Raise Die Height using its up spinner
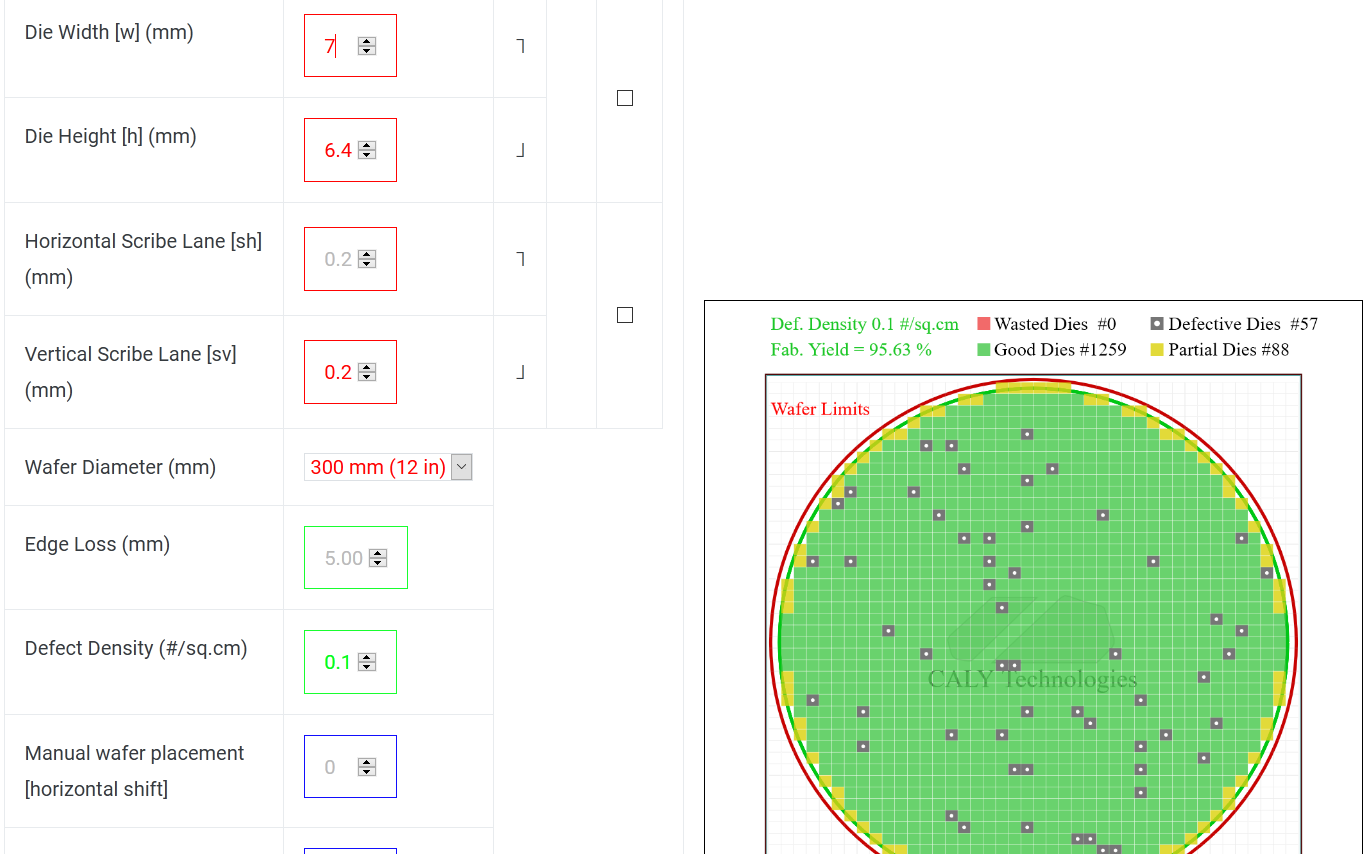Image resolution: width=1369 pixels, height=854 pixels. pos(367,146)
